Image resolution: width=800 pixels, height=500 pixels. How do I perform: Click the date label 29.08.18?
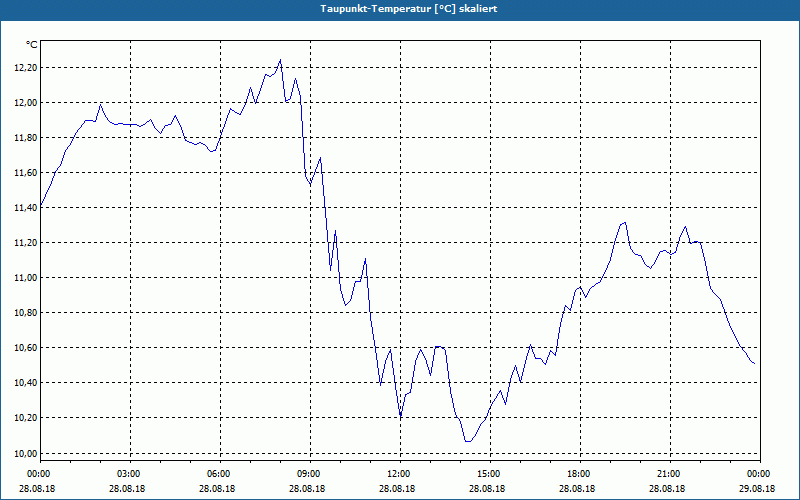click(x=757, y=488)
